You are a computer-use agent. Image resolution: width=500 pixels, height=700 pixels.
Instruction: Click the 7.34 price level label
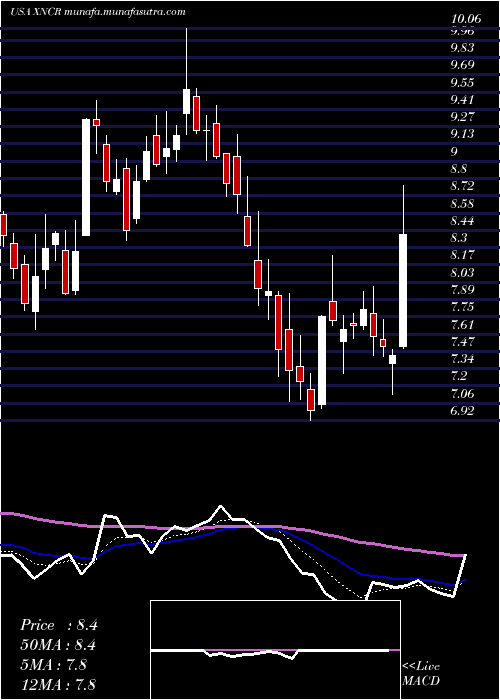click(x=462, y=359)
